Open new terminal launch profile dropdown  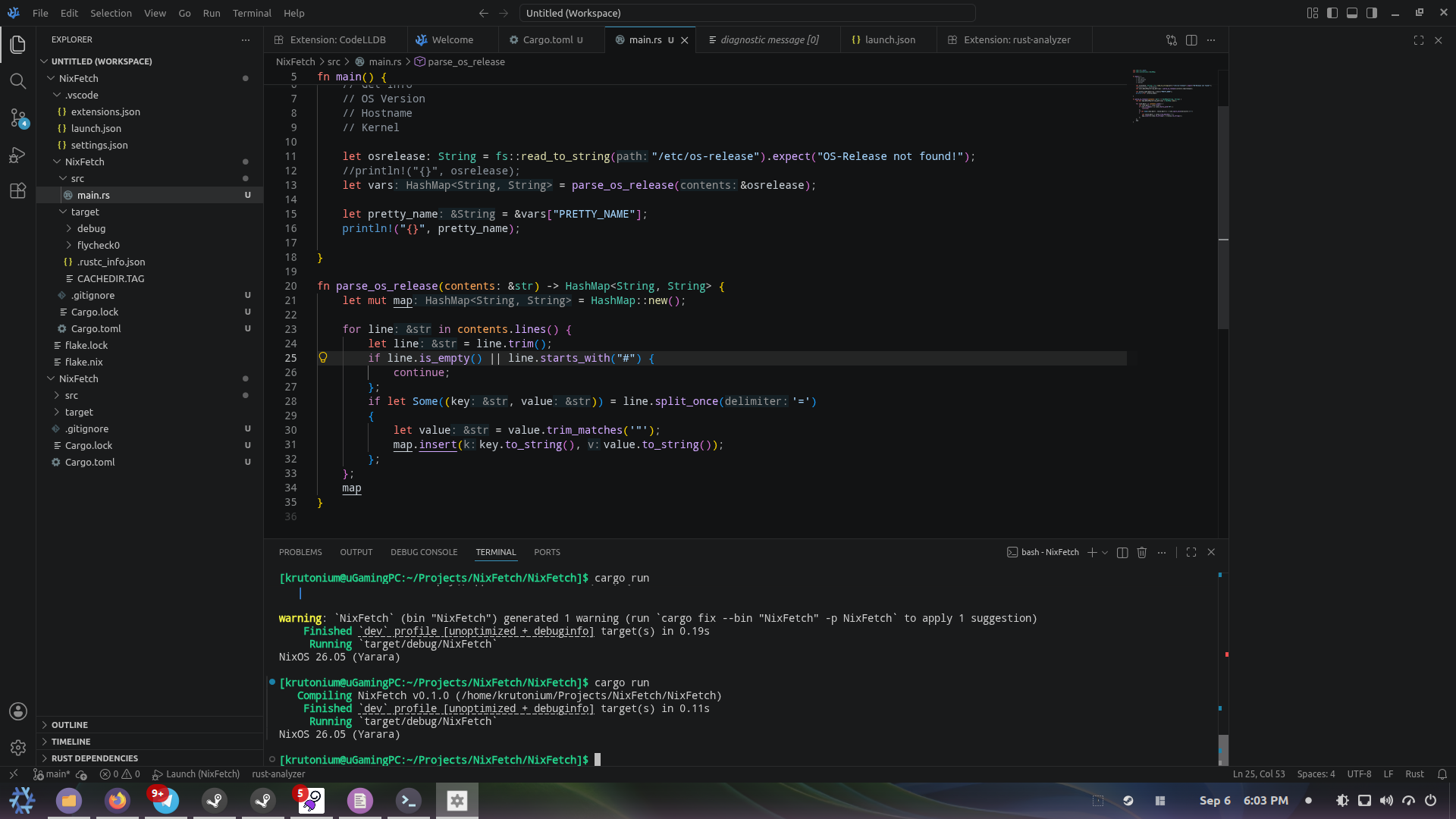pyautogui.click(x=1105, y=552)
